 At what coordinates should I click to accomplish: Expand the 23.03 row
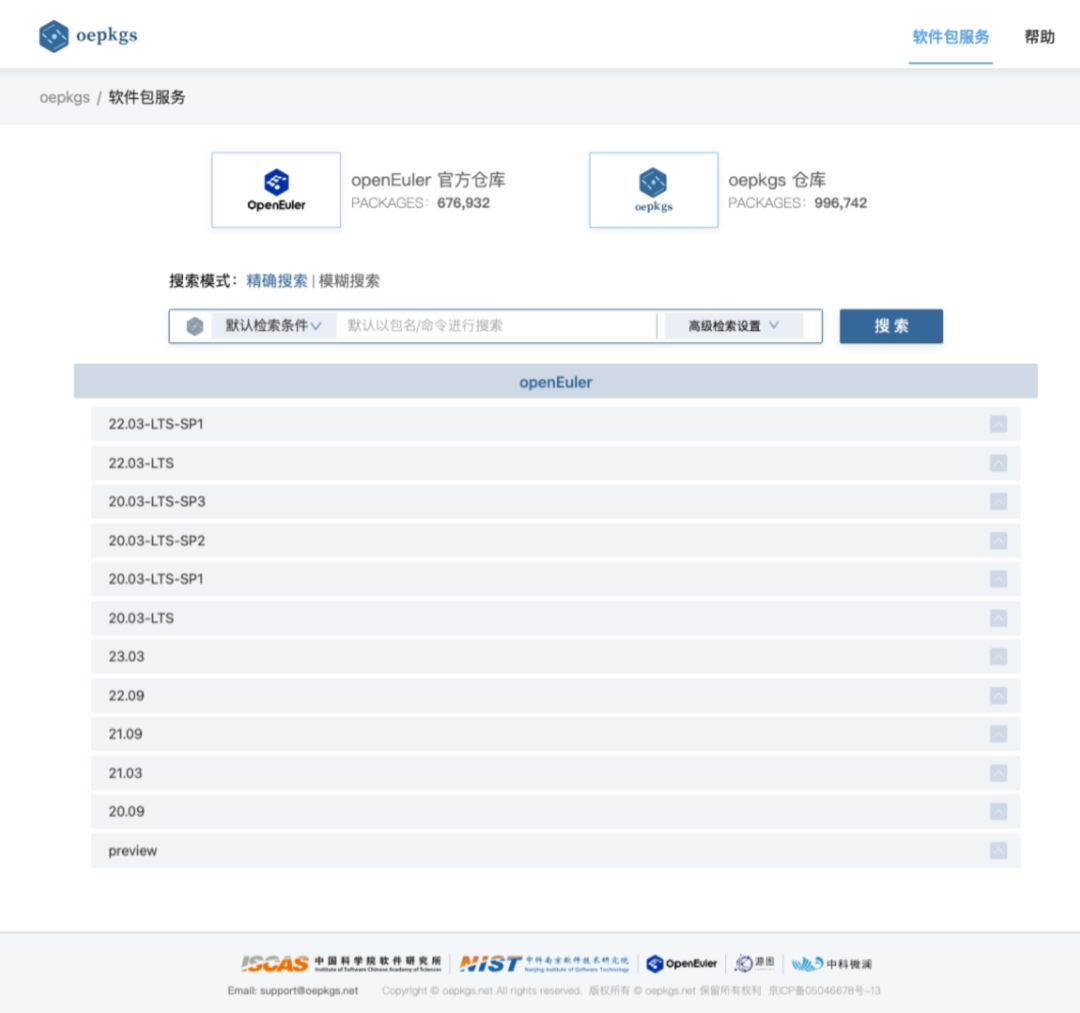[556, 656]
